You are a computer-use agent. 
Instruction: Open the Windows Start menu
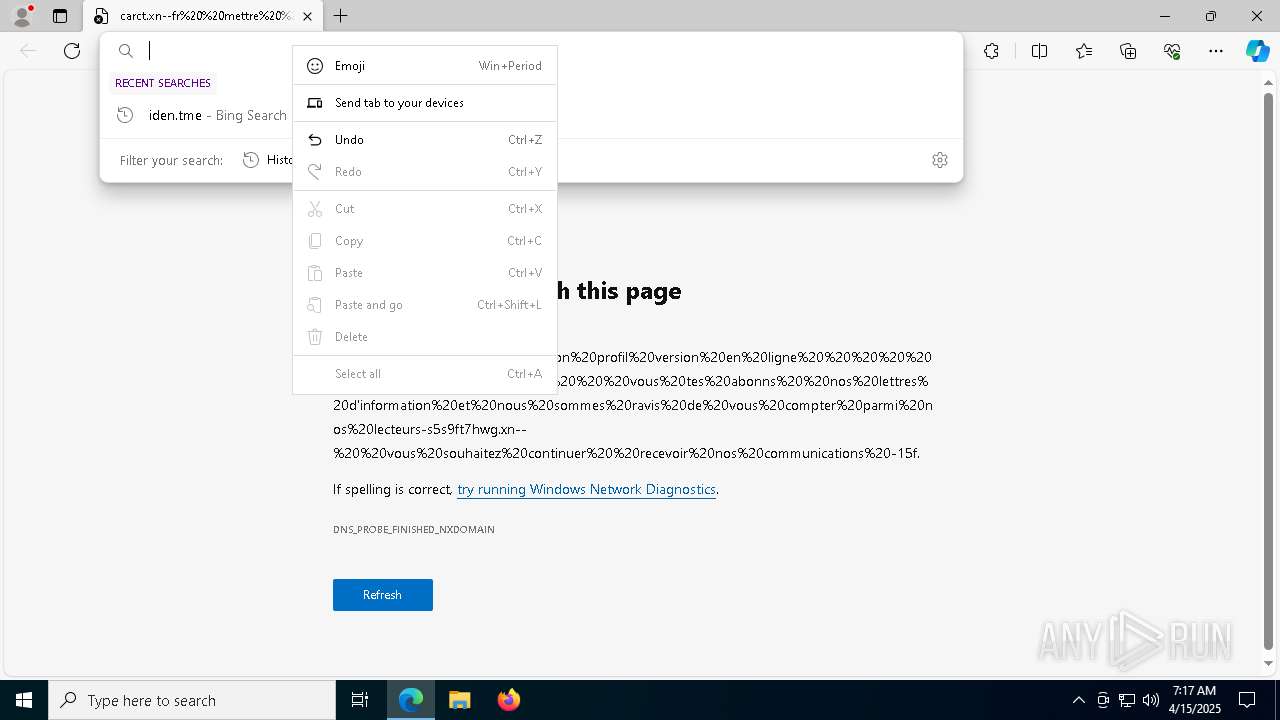24,700
